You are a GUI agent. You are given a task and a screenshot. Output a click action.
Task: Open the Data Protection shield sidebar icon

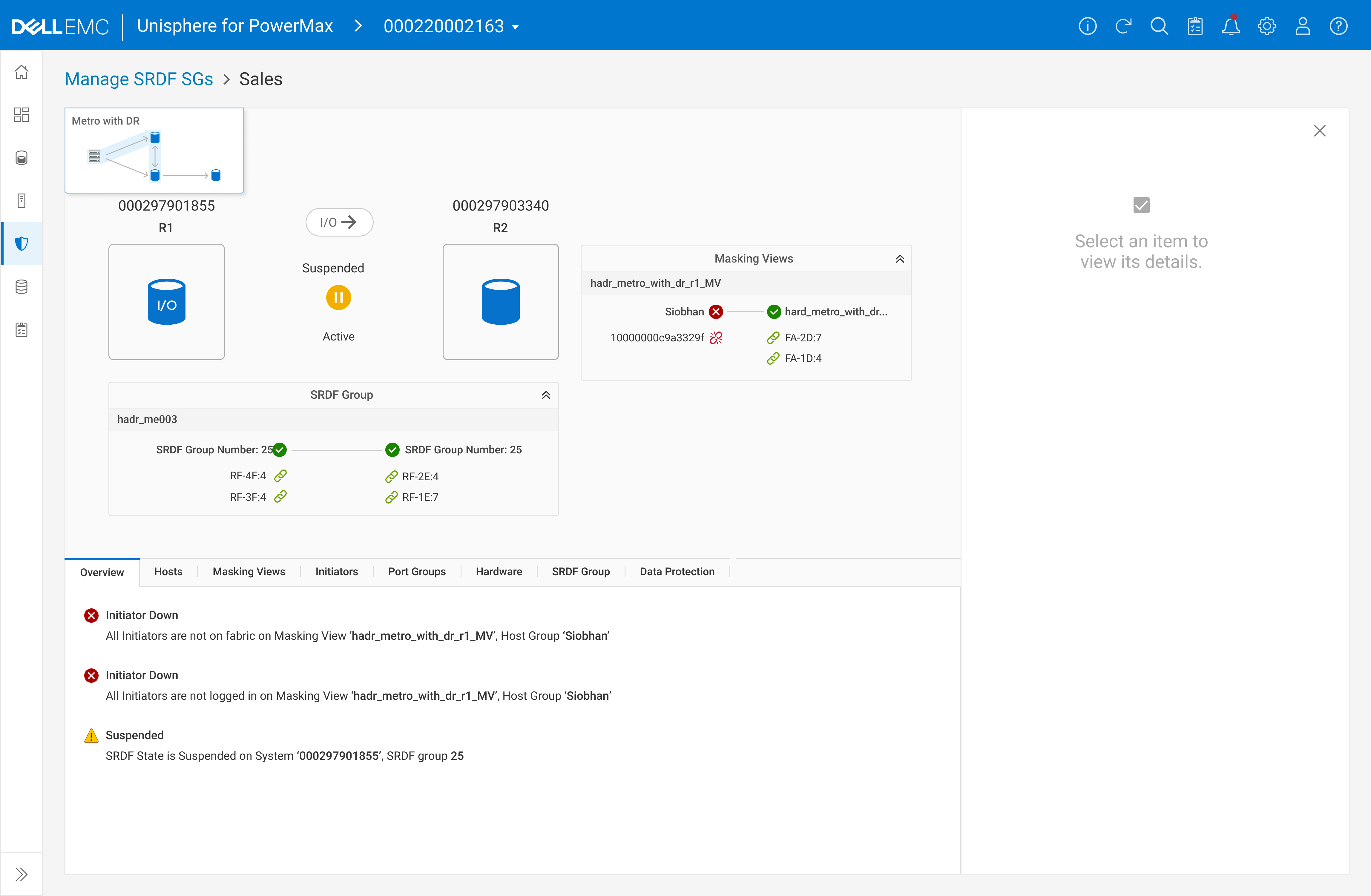tap(21, 244)
